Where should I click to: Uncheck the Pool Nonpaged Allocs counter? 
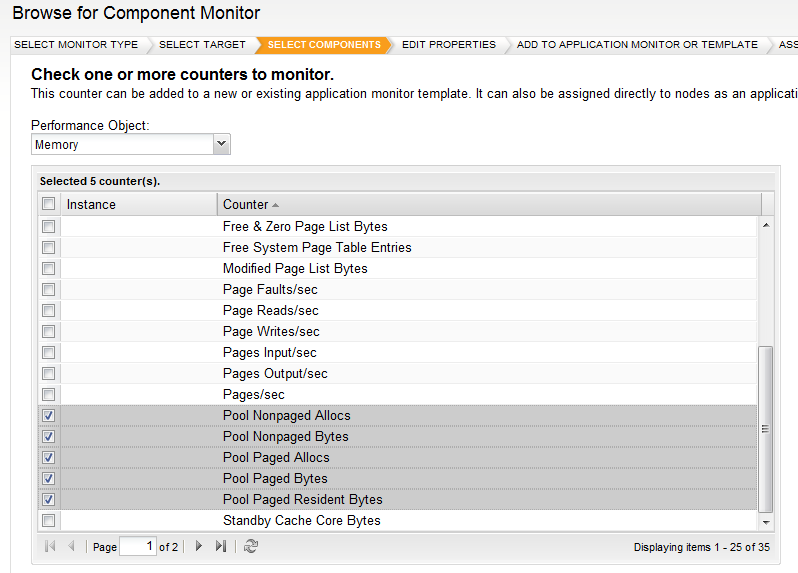pos(48,416)
